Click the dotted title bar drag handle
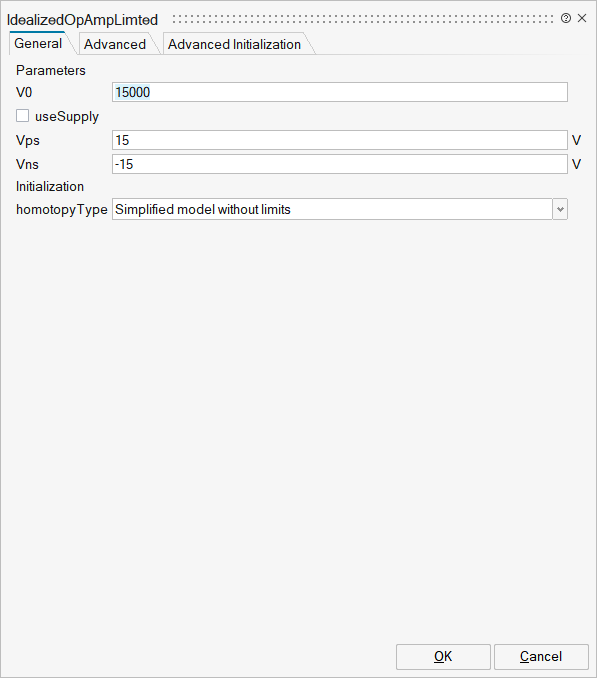597x678 pixels. (x=362, y=19)
